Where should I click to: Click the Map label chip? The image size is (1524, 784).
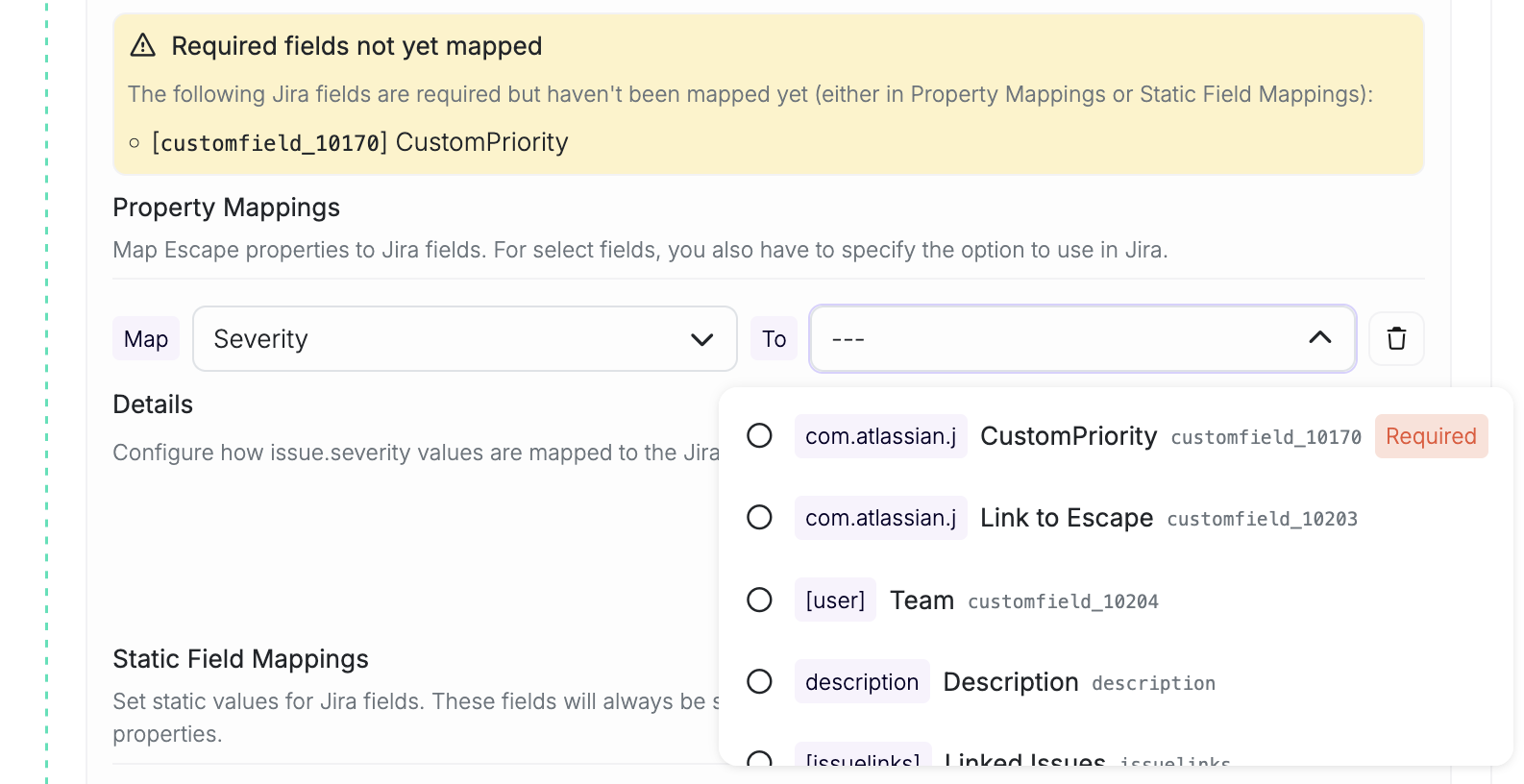tap(146, 338)
